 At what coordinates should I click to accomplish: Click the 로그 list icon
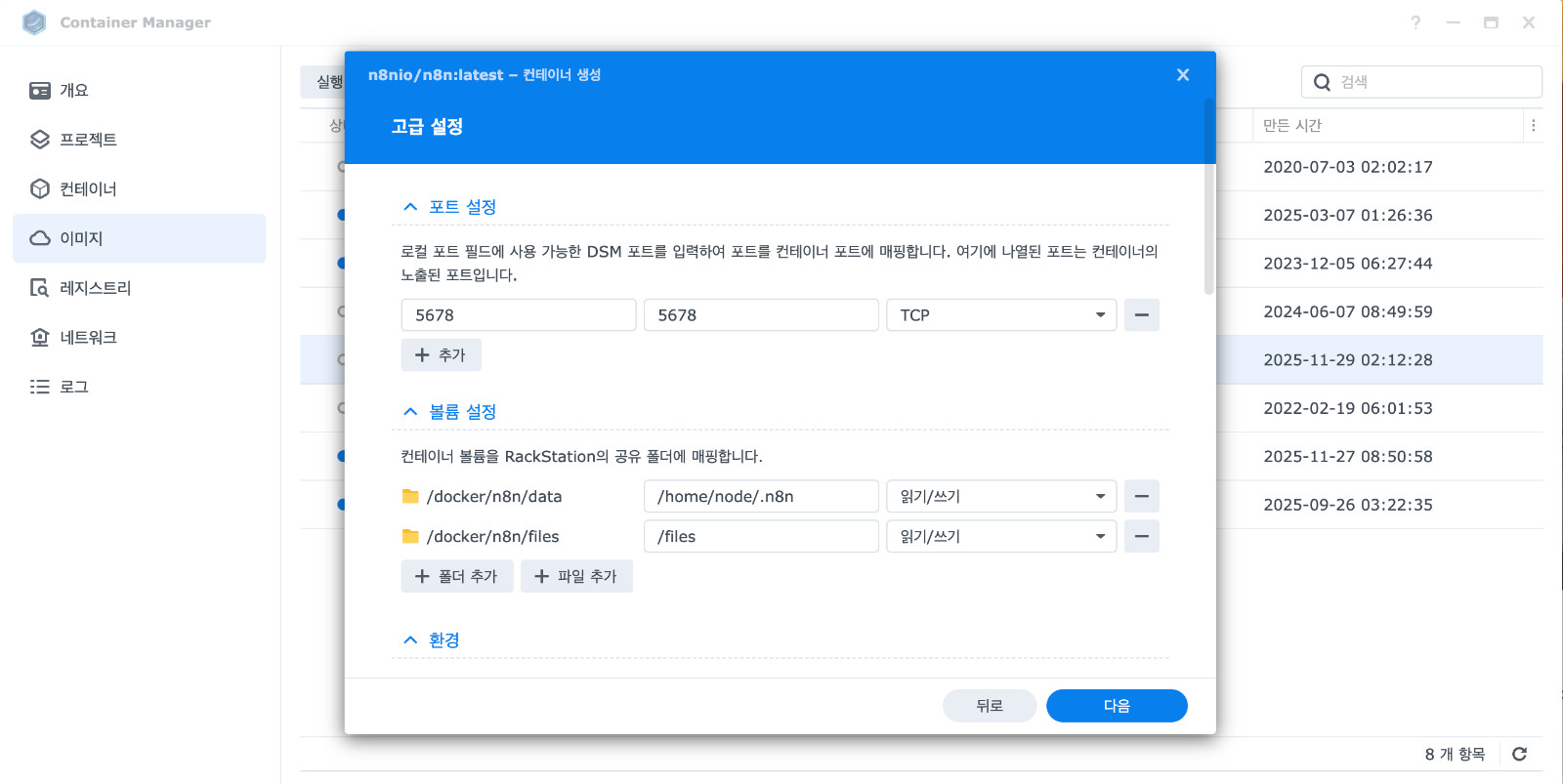[40, 387]
